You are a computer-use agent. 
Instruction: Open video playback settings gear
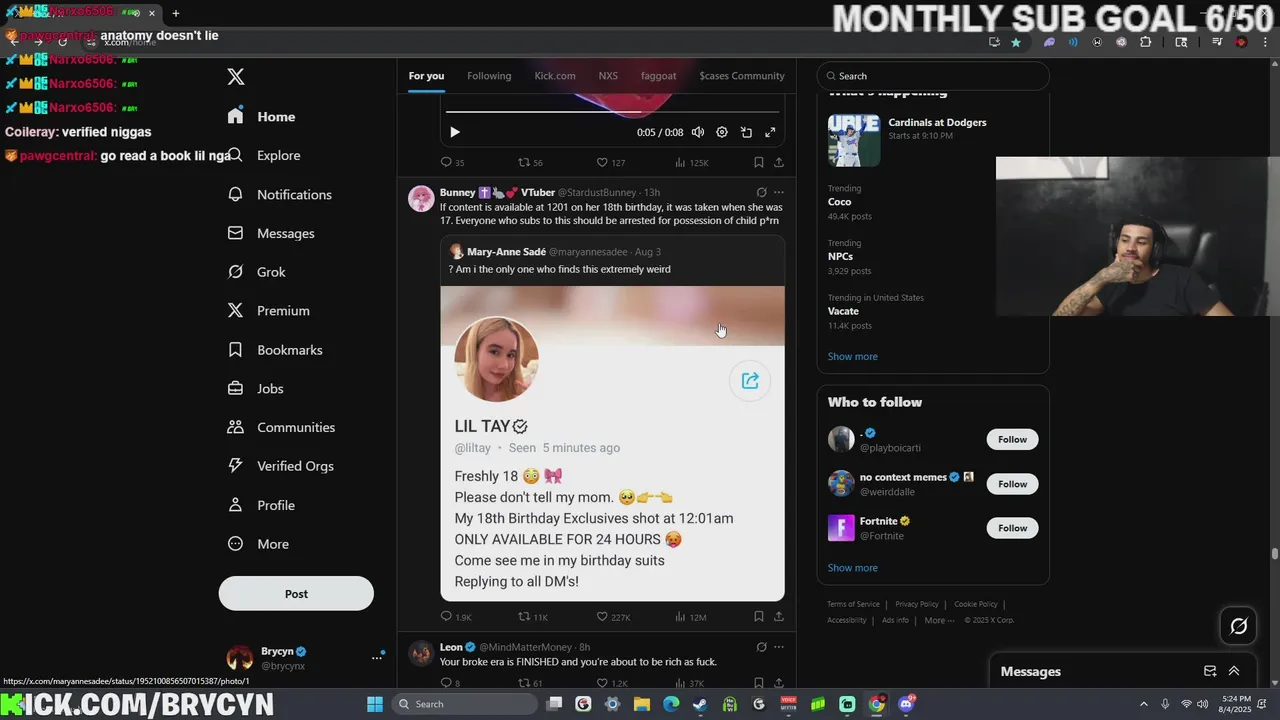(722, 132)
